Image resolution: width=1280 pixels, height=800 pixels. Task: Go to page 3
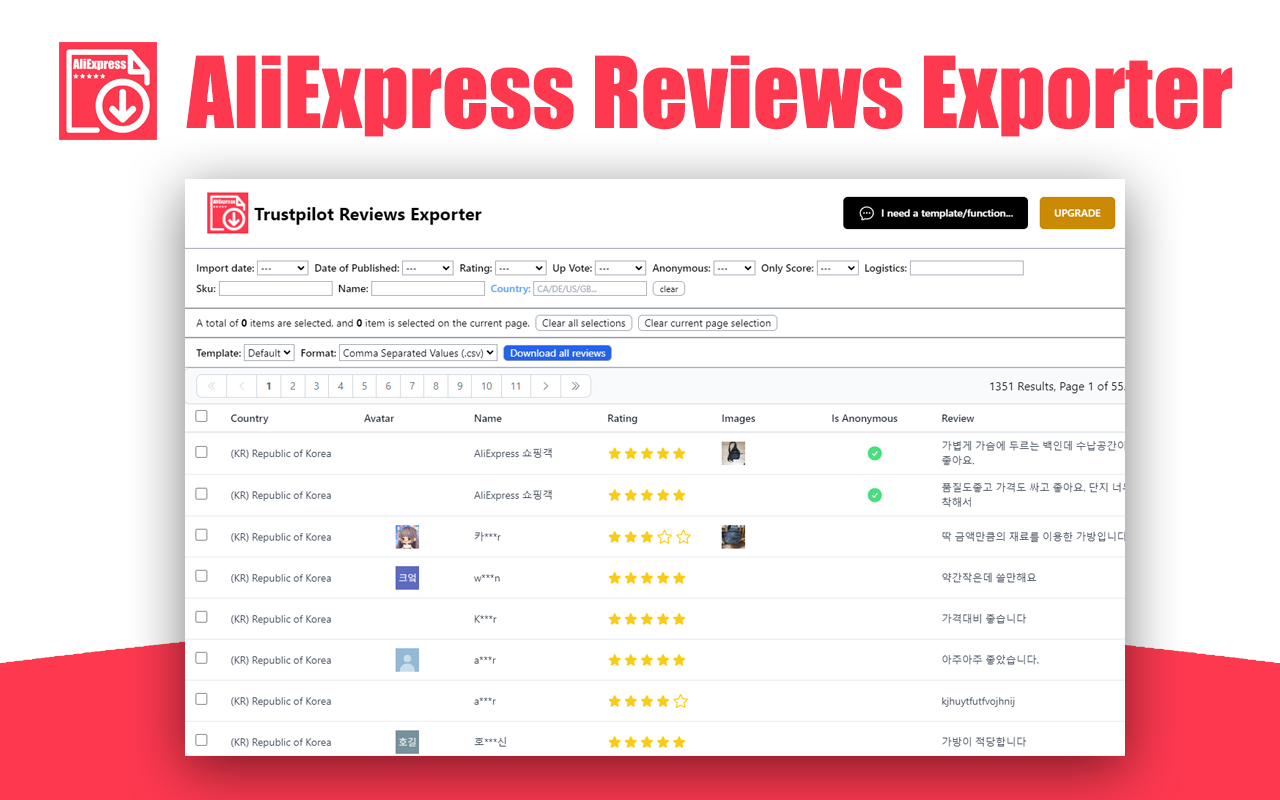pos(316,386)
